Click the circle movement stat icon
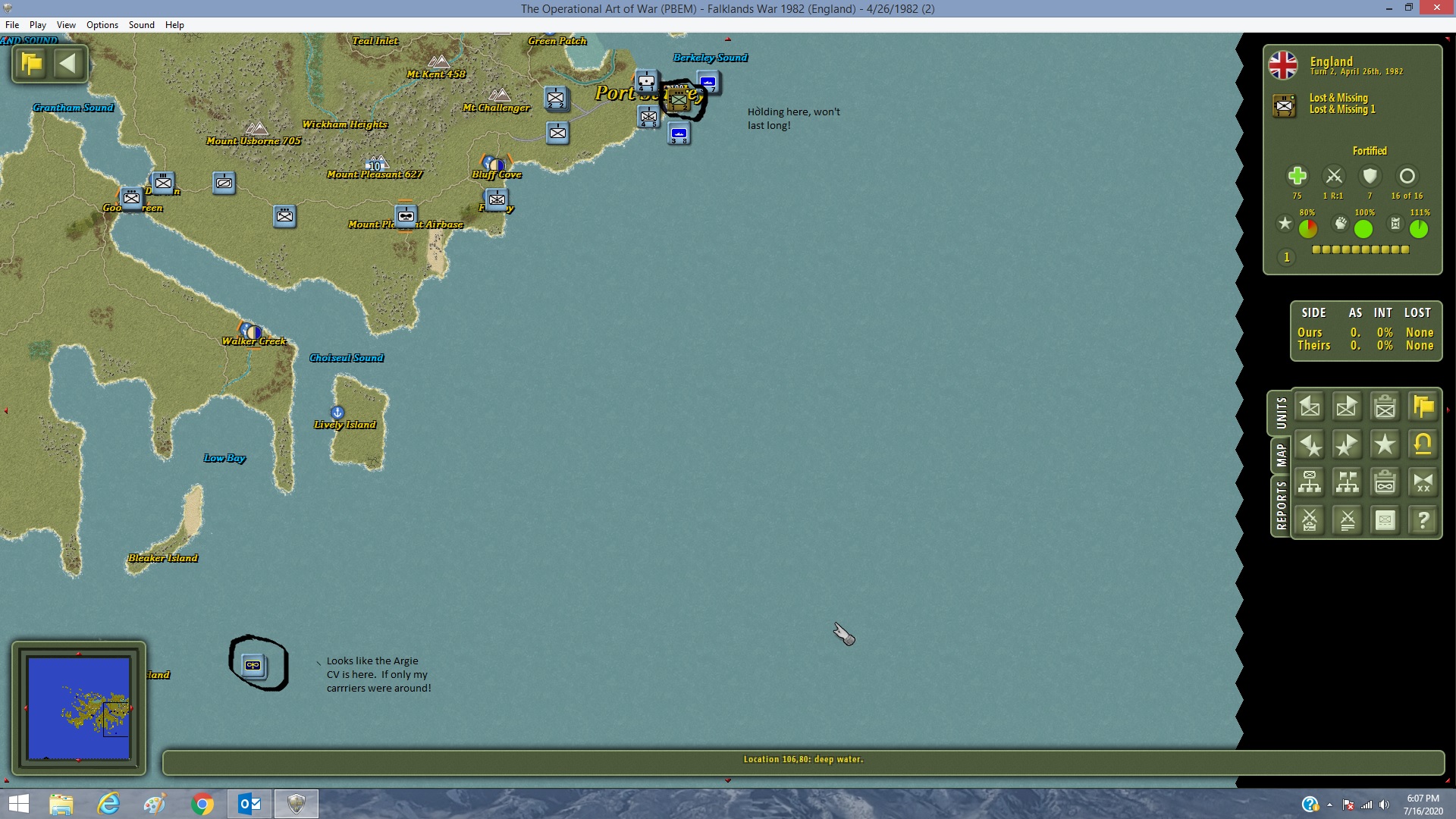Image resolution: width=1456 pixels, height=819 pixels. tap(1407, 176)
